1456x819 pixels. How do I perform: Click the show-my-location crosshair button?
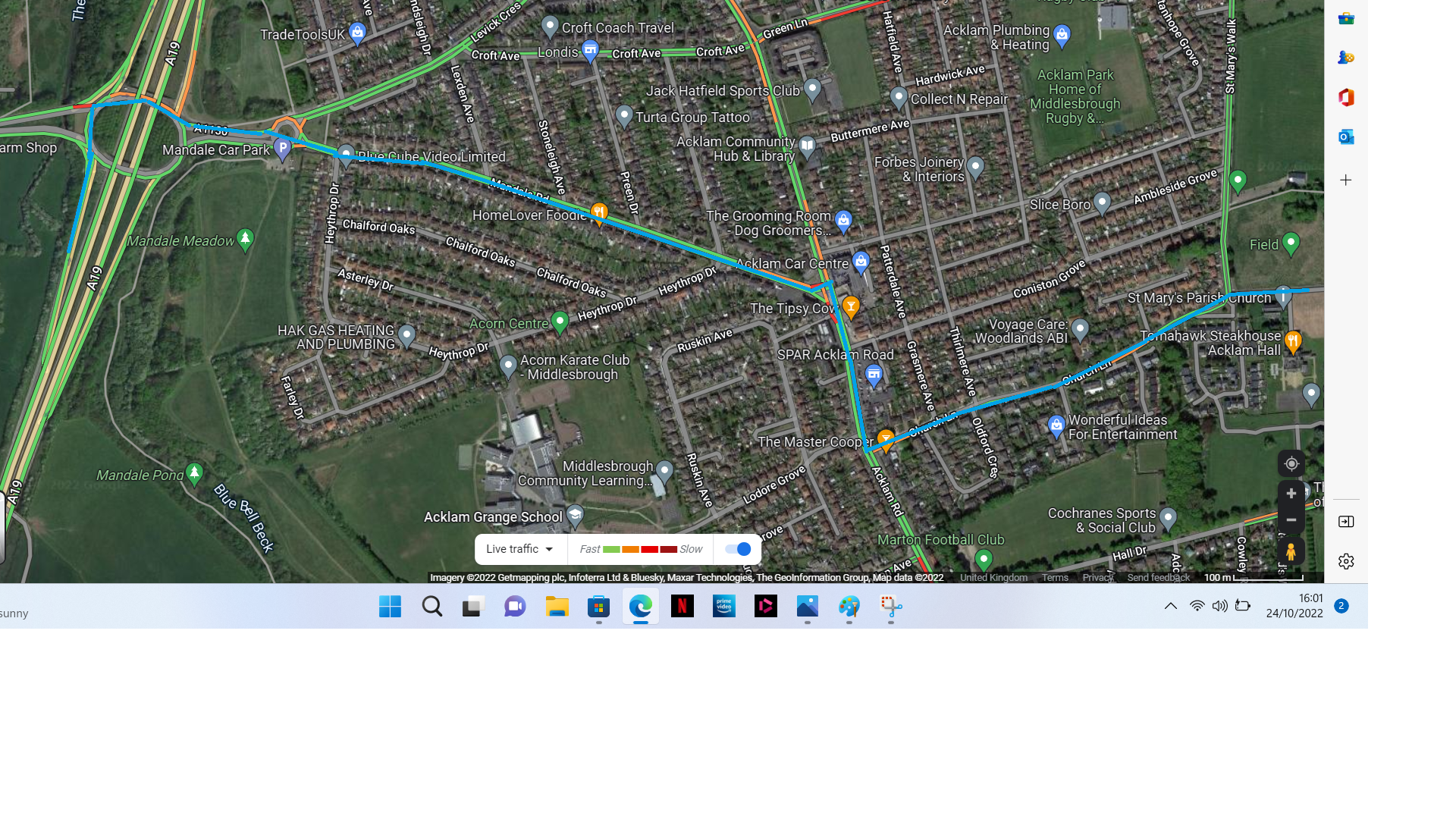point(1291,463)
